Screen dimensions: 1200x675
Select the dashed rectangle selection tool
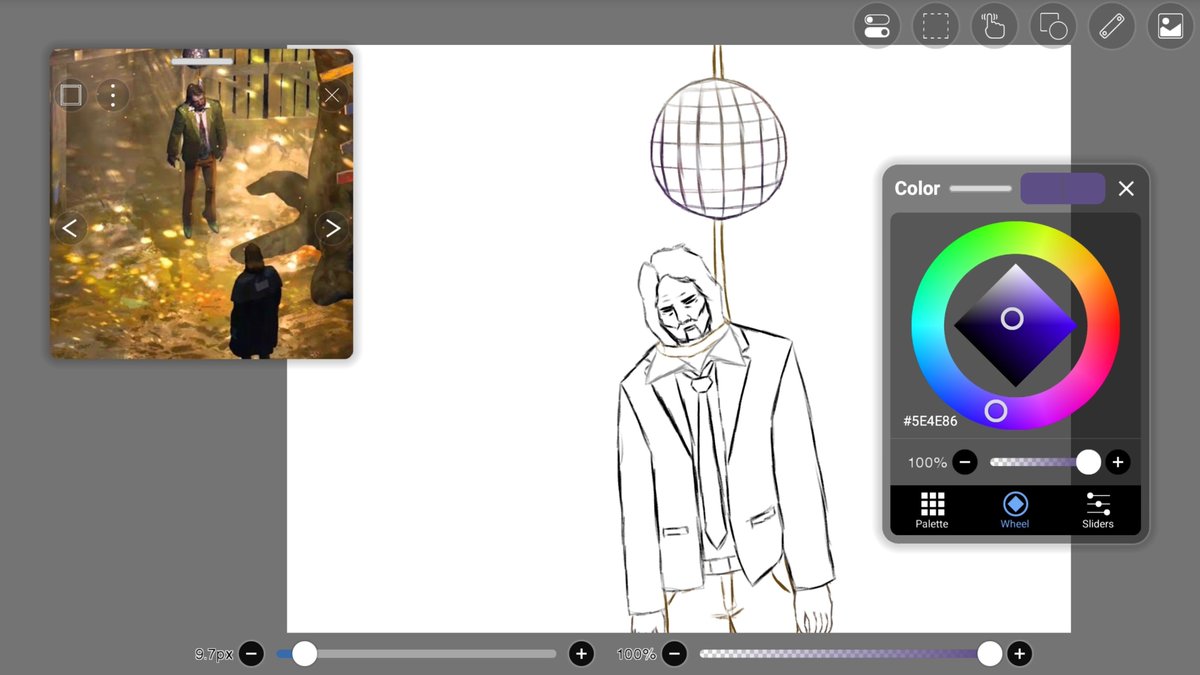936,26
